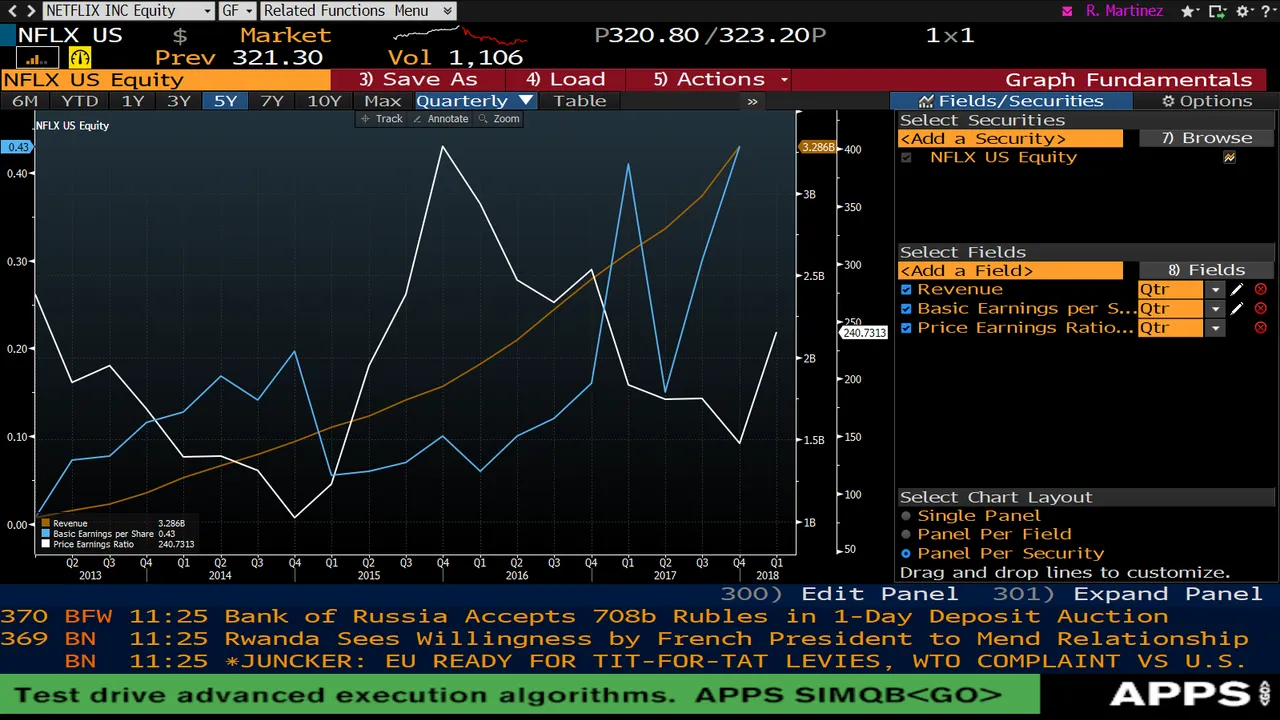
Task: Toggle the Price Earnings Ratio checkbox
Action: 906,328
